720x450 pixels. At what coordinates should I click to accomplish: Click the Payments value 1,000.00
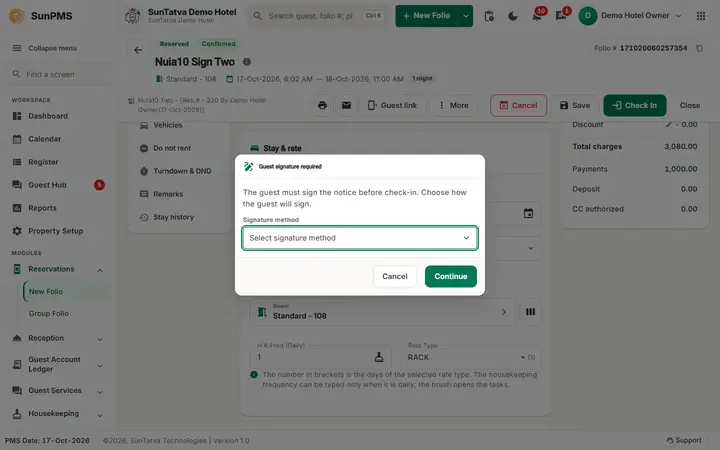681,169
